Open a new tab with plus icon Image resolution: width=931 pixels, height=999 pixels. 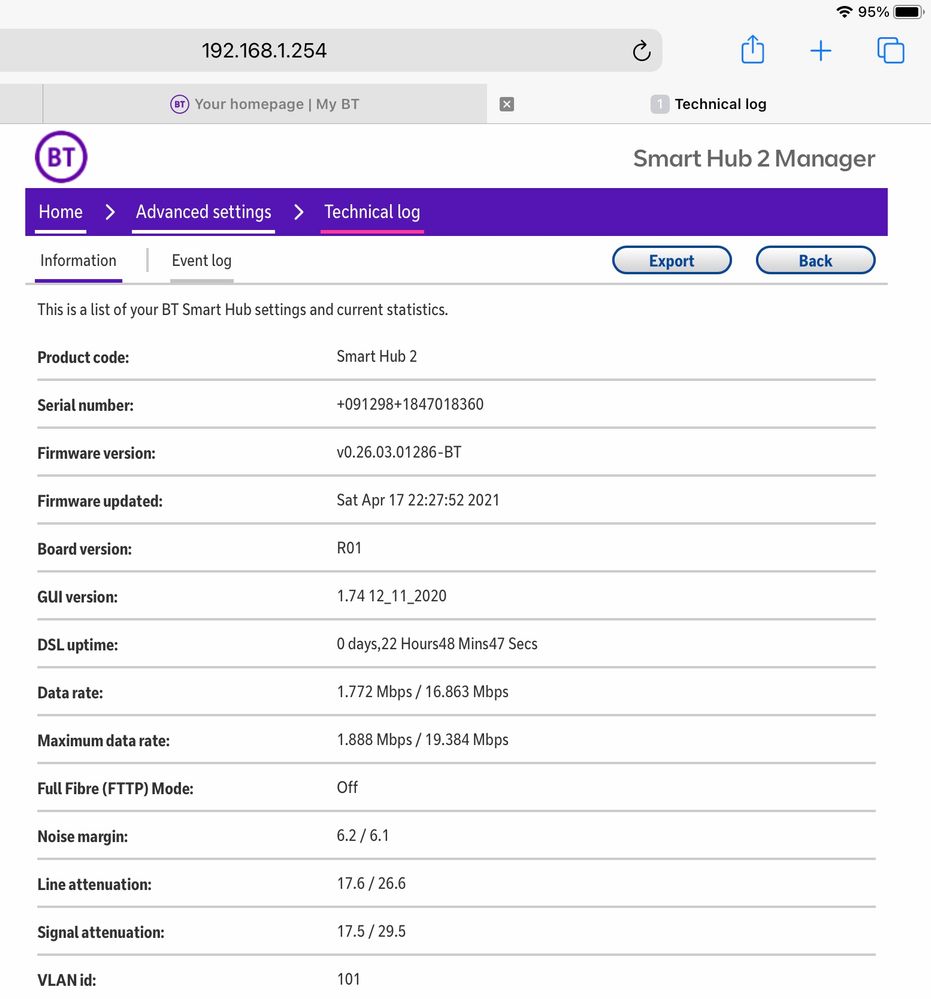click(820, 51)
